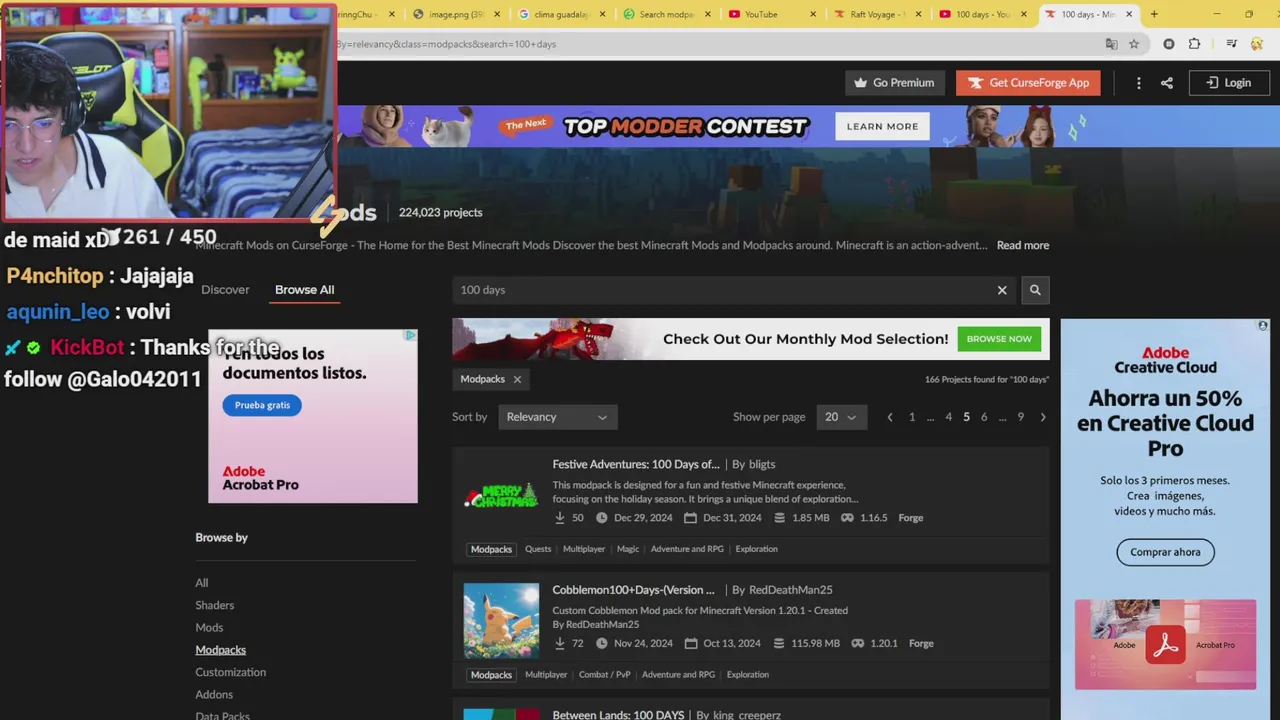Browse by Mods category

tap(209, 628)
